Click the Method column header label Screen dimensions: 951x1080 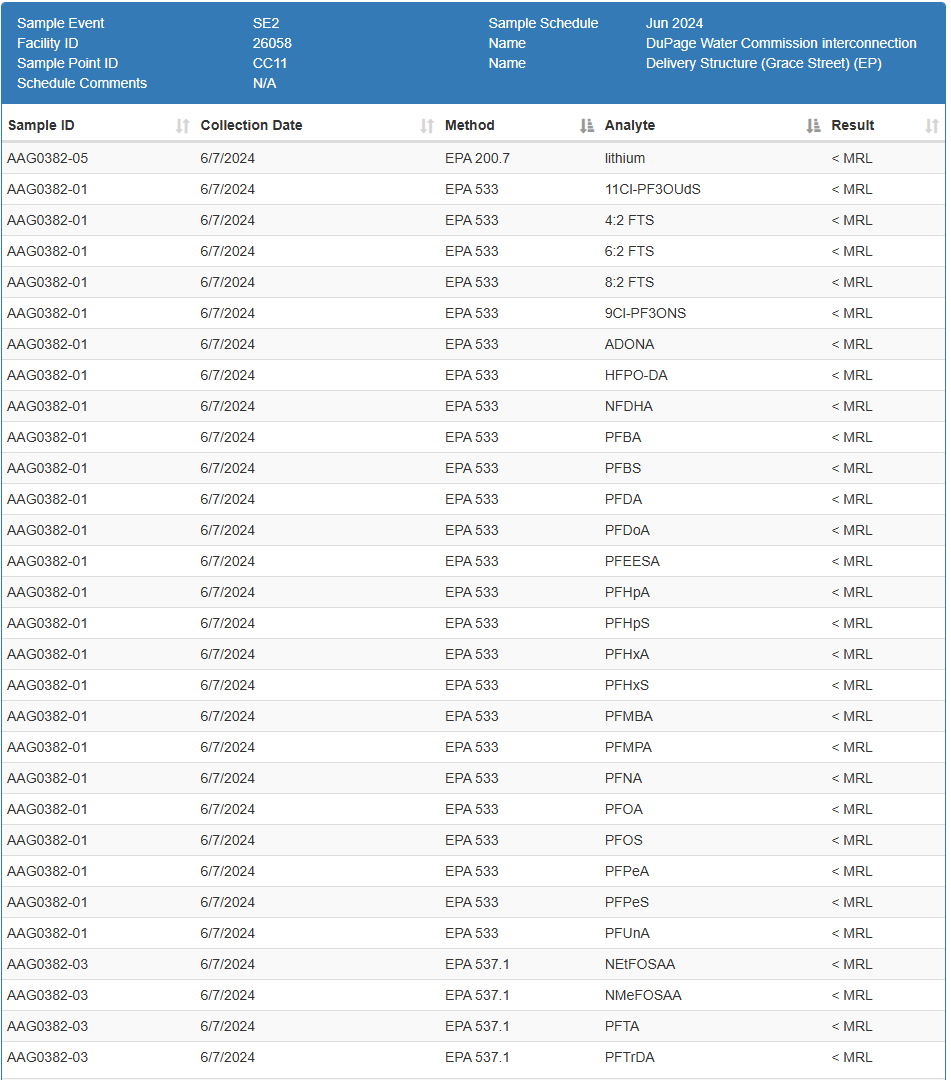coord(469,126)
